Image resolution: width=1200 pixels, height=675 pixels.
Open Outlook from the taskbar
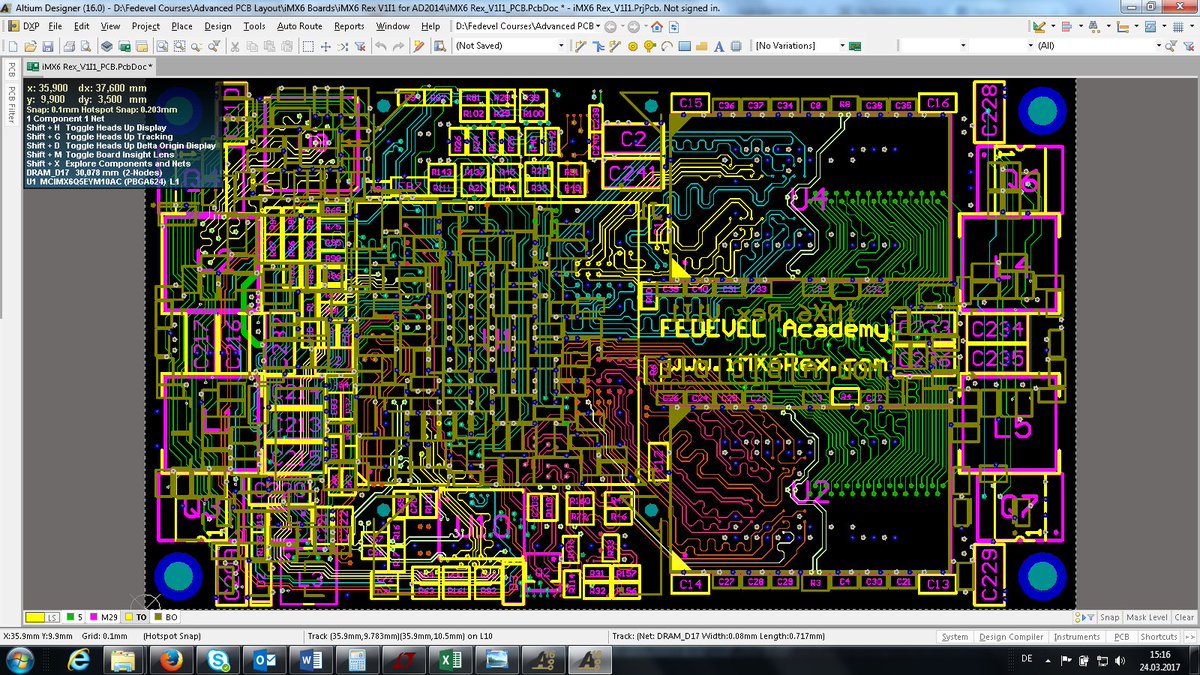pyautogui.click(x=263, y=660)
